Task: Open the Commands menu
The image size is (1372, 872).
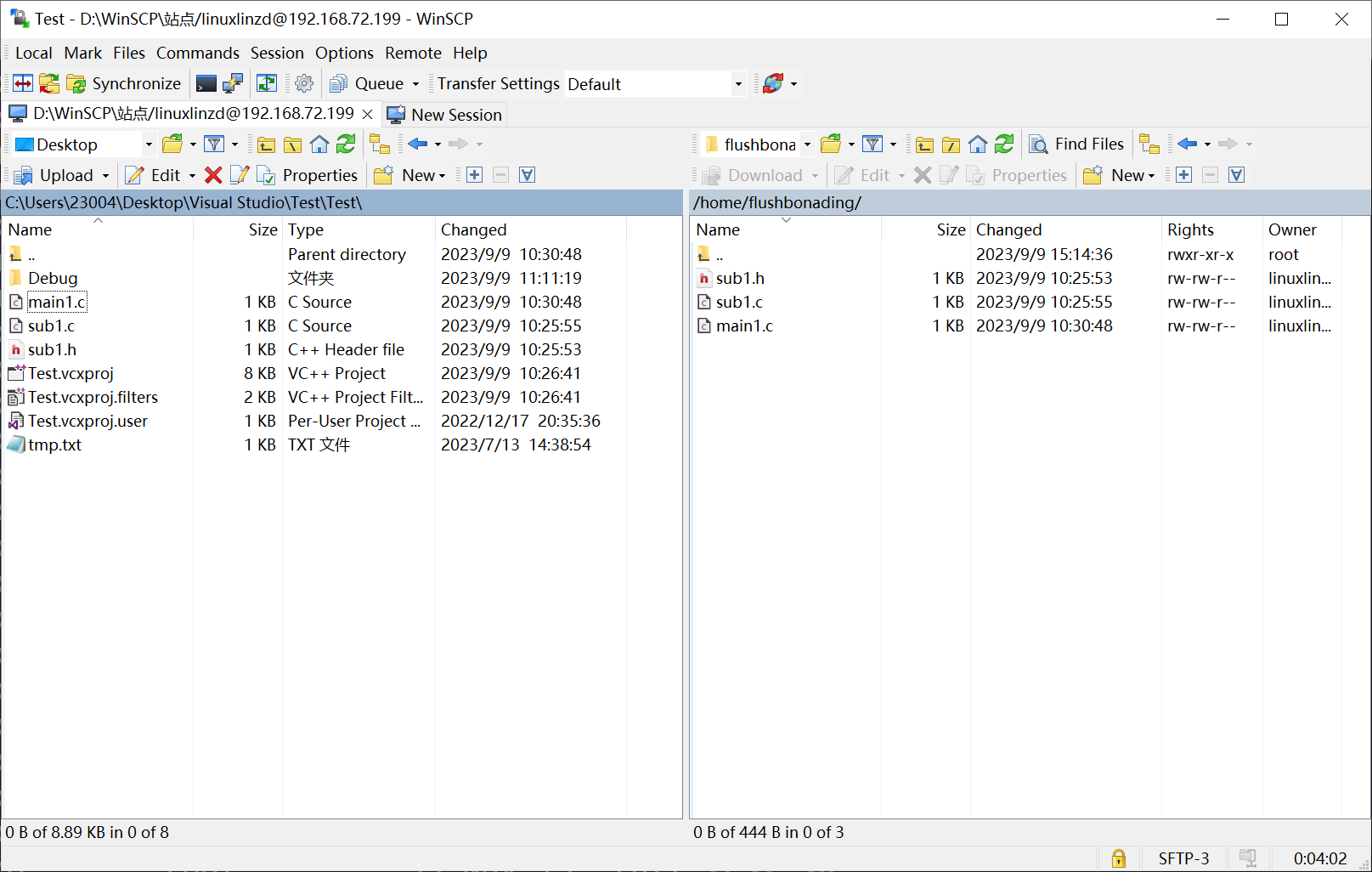Action: coord(197,53)
